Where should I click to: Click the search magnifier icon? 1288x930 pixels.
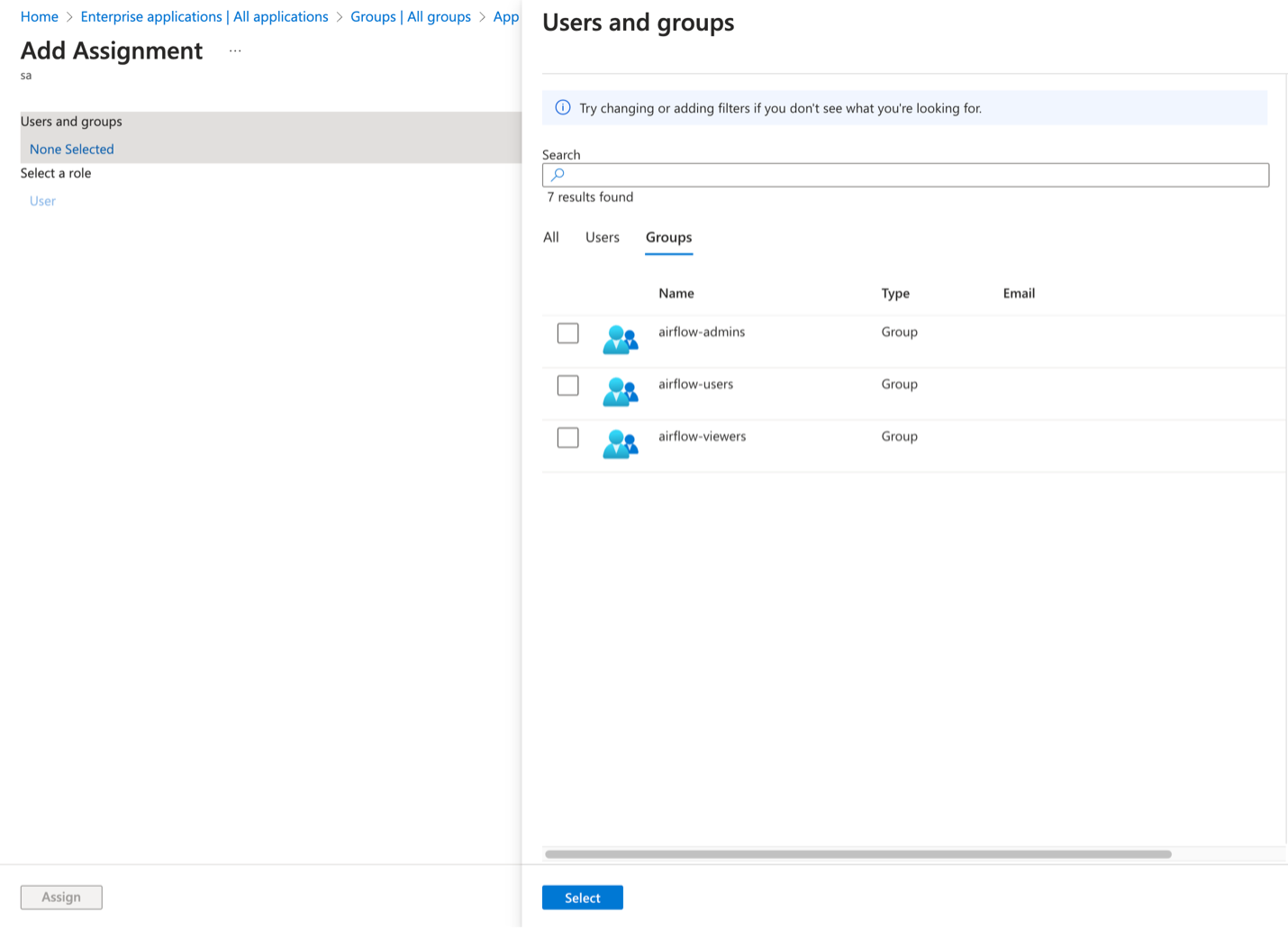click(x=558, y=175)
